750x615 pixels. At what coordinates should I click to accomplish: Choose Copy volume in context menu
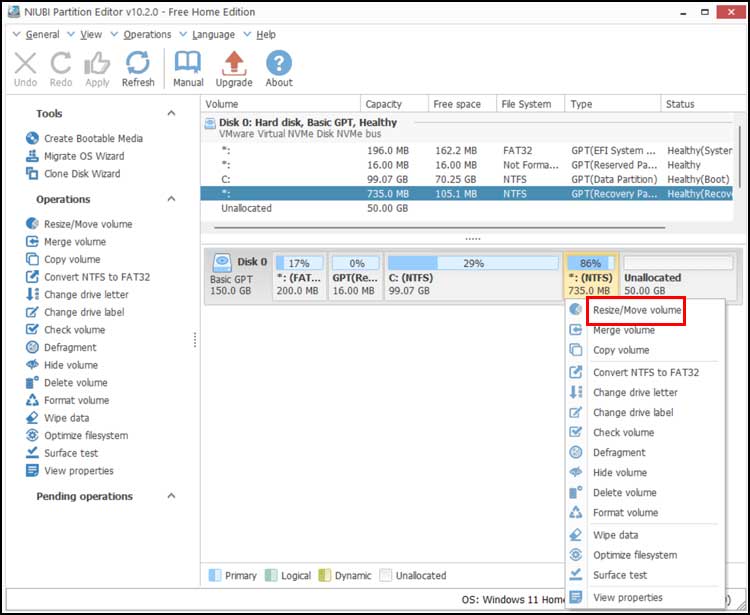pos(645,350)
